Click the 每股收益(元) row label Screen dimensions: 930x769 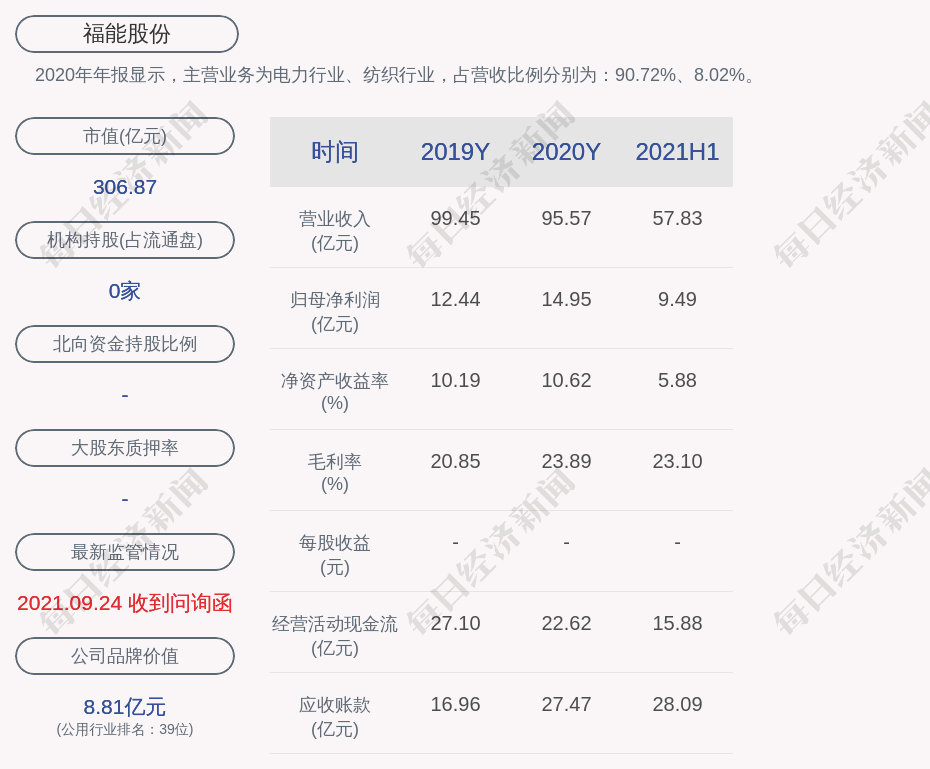tap(335, 554)
